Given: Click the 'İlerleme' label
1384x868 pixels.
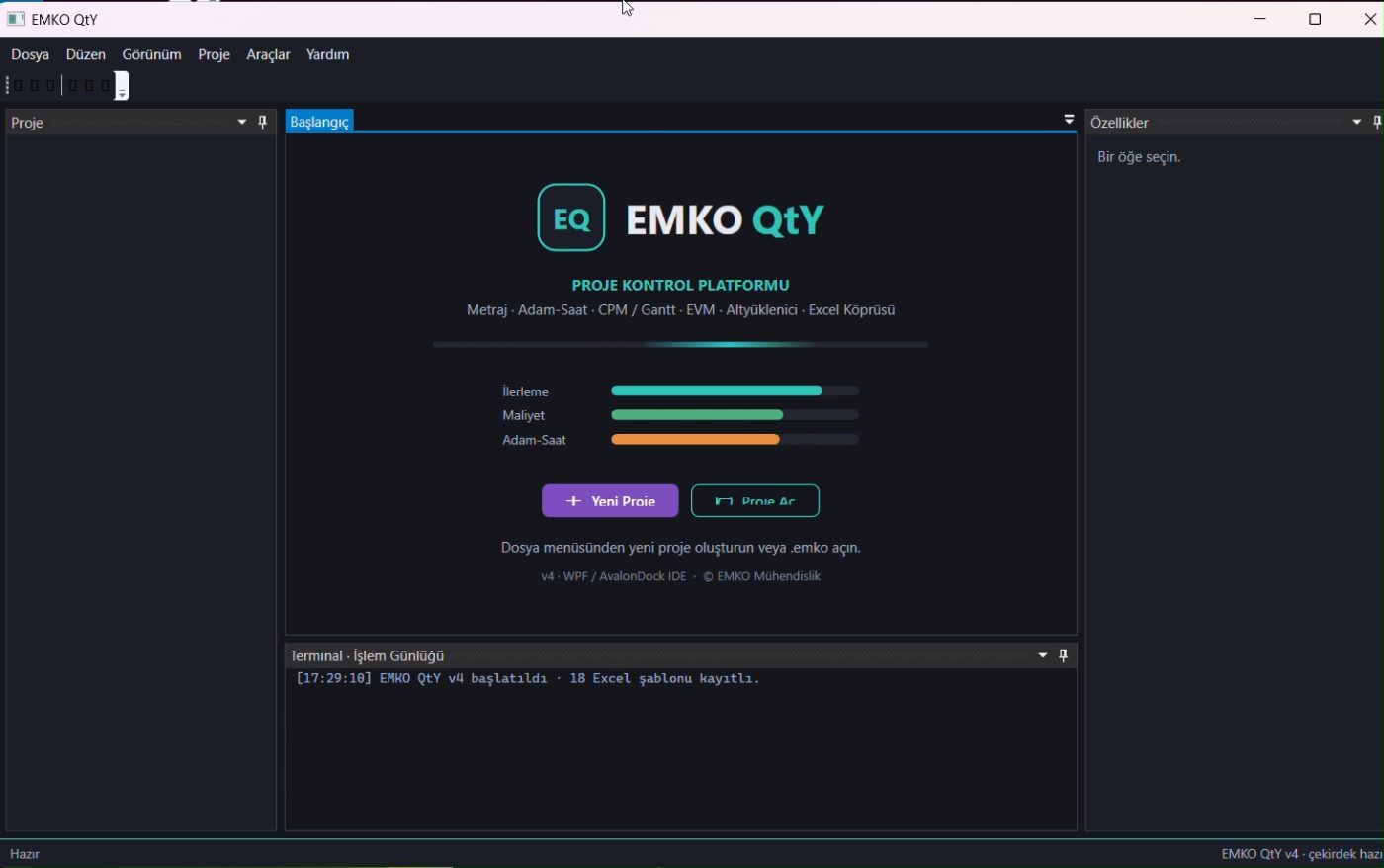Looking at the screenshot, I should point(525,391).
